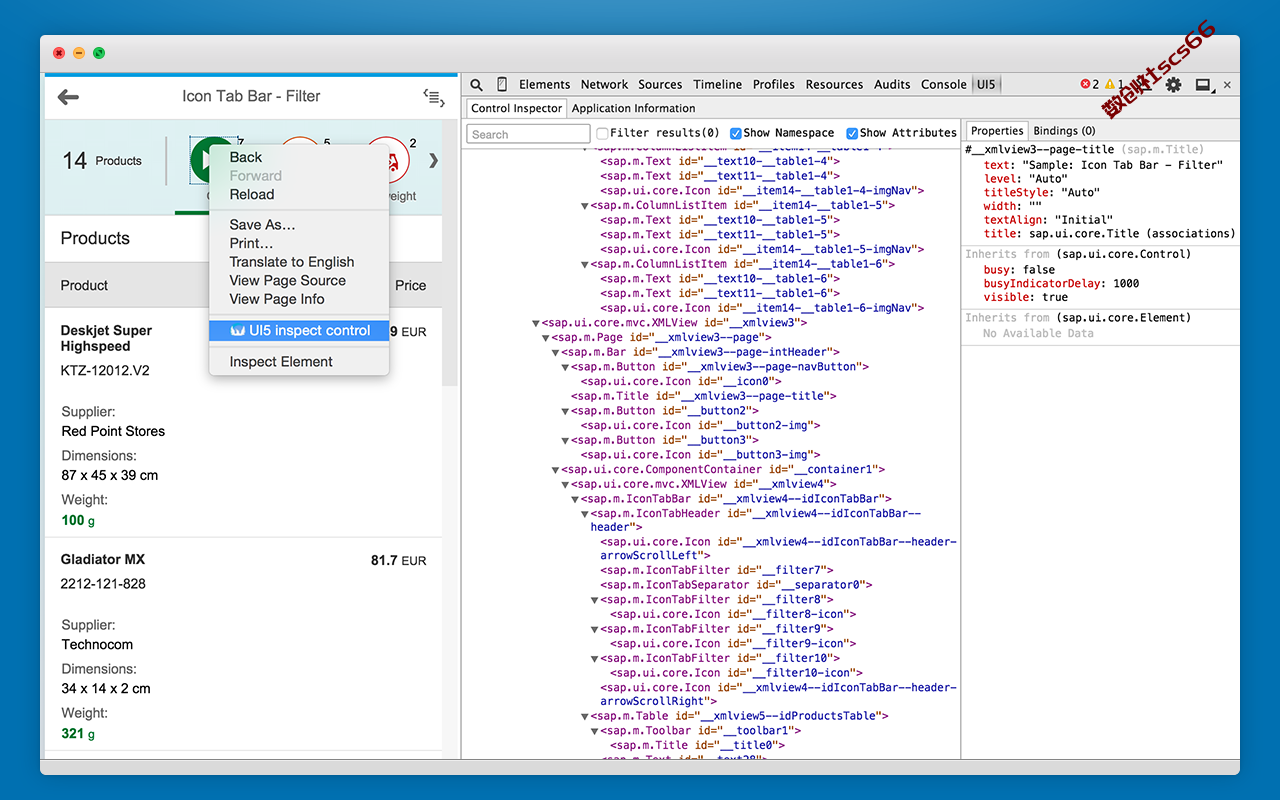Collapse sap.m.Page __xmlview3--page node
The width and height of the screenshot is (1280, 800).
[x=546, y=338]
